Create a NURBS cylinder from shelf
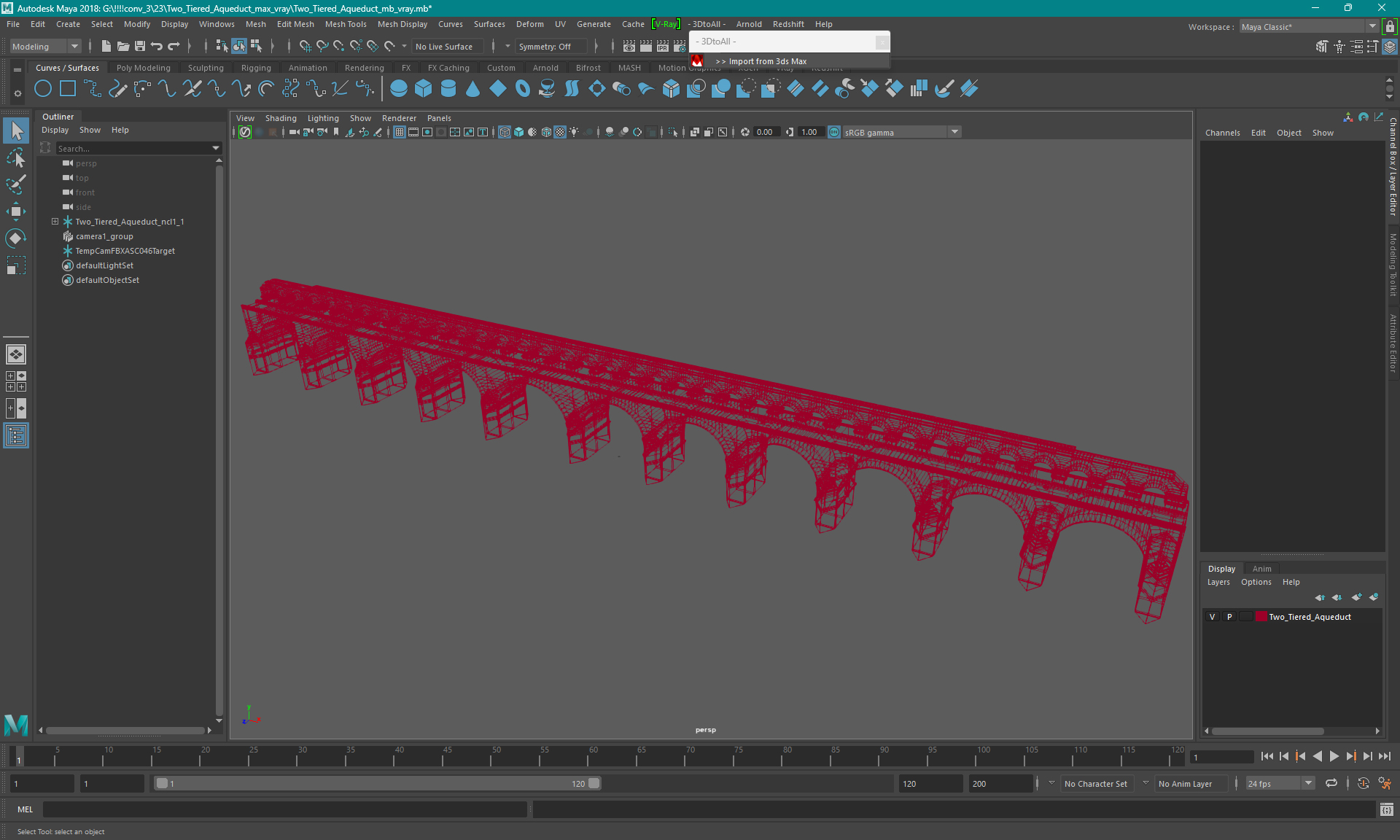The width and height of the screenshot is (1400, 840). [448, 89]
